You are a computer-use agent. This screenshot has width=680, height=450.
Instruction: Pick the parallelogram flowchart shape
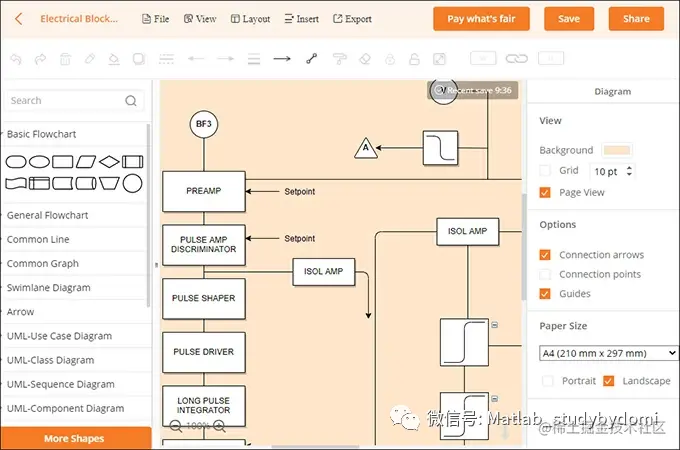tap(86, 162)
